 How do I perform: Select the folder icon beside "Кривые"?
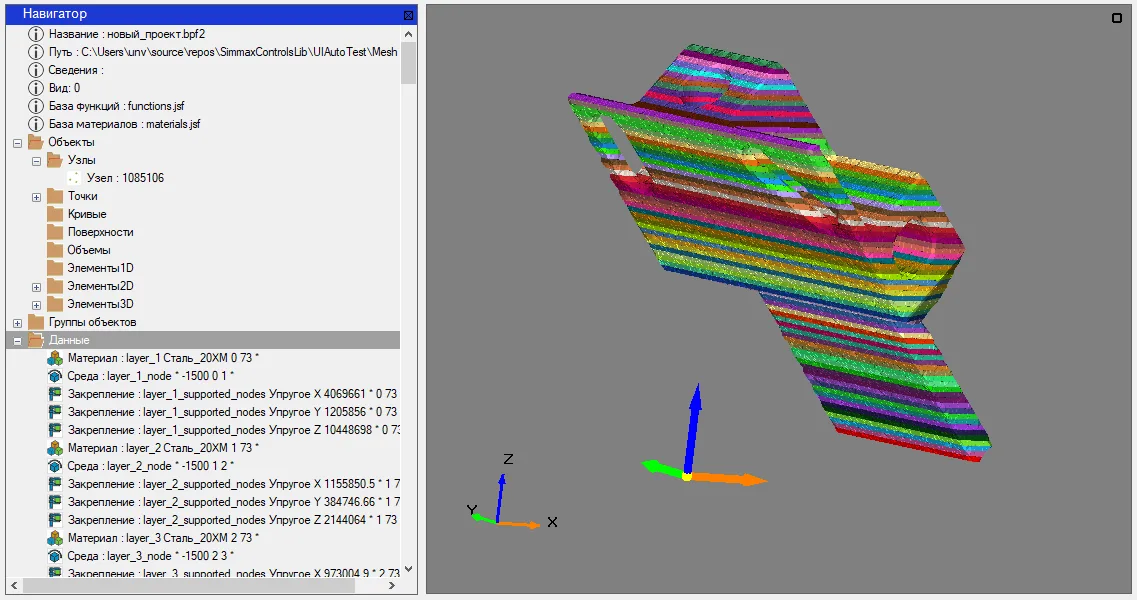tap(55, 214)
